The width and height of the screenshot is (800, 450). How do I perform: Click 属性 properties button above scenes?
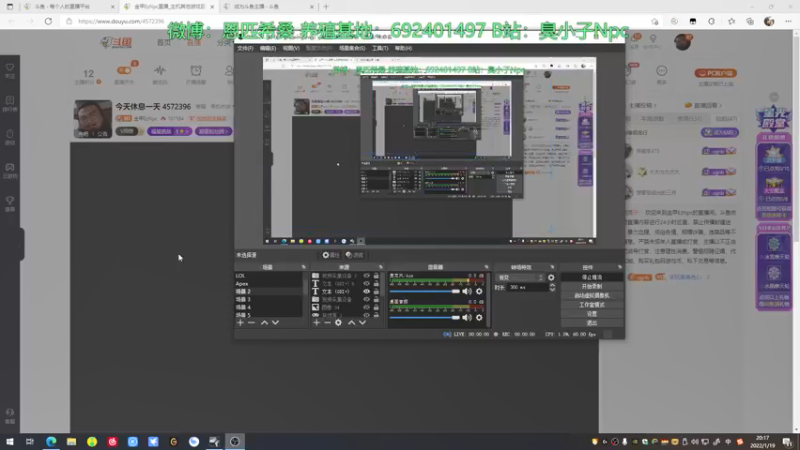pyautogui.click(x=331, y=255)
